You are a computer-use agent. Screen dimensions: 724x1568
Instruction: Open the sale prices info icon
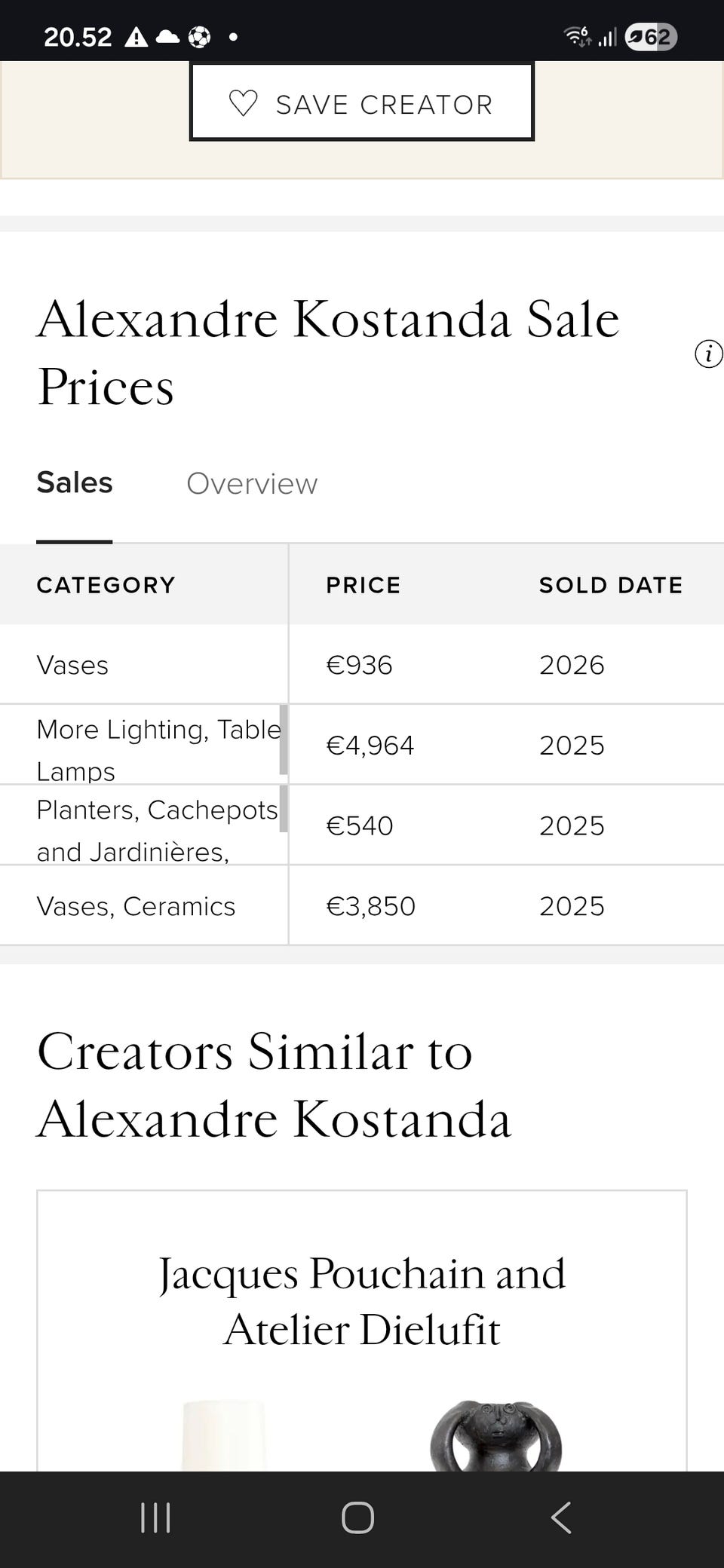[x=708, y=354]
